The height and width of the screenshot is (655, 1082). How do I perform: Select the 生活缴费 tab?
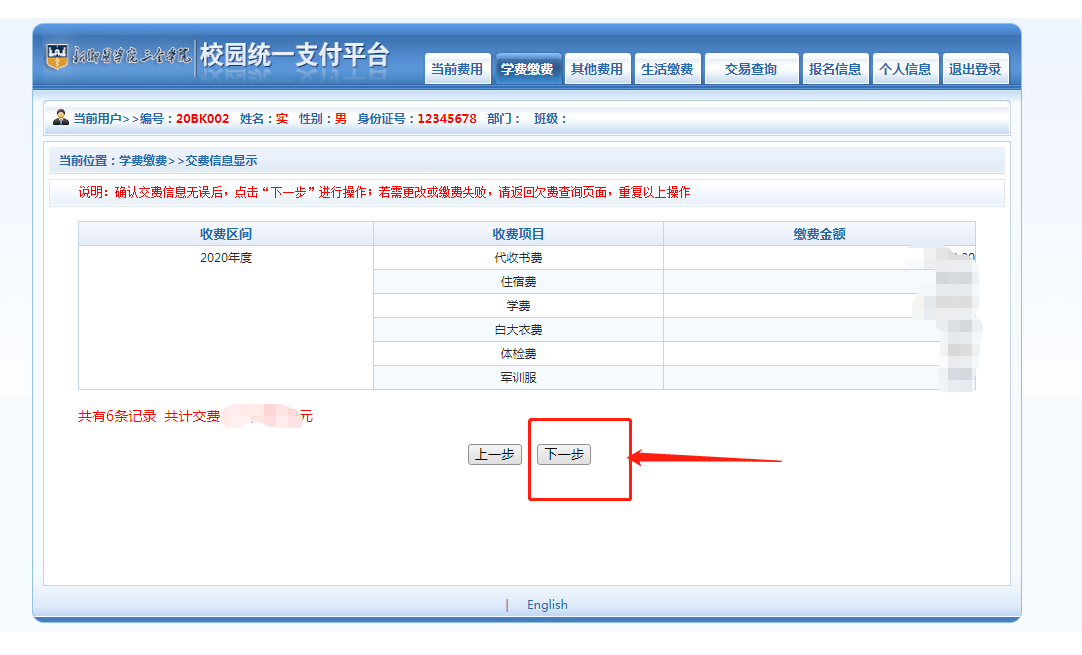(x=667, y=69)
